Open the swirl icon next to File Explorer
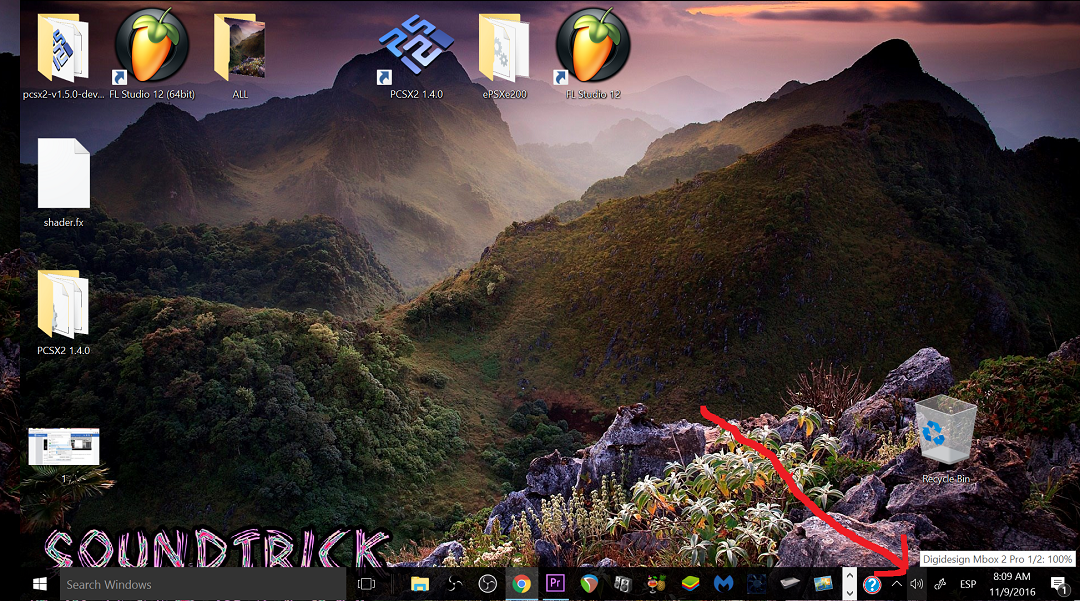The height and width of the screenshot is (601, 1080). (455, 584)
